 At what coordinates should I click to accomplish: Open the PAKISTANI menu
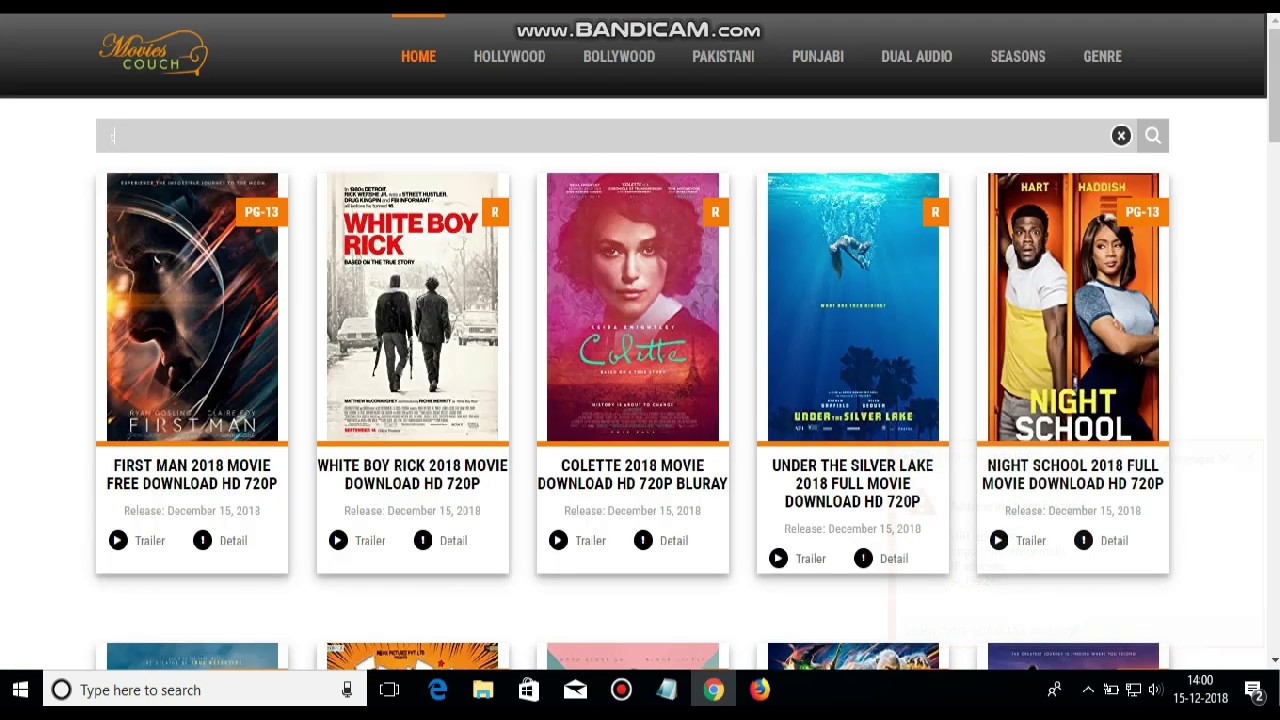(723, 57)
